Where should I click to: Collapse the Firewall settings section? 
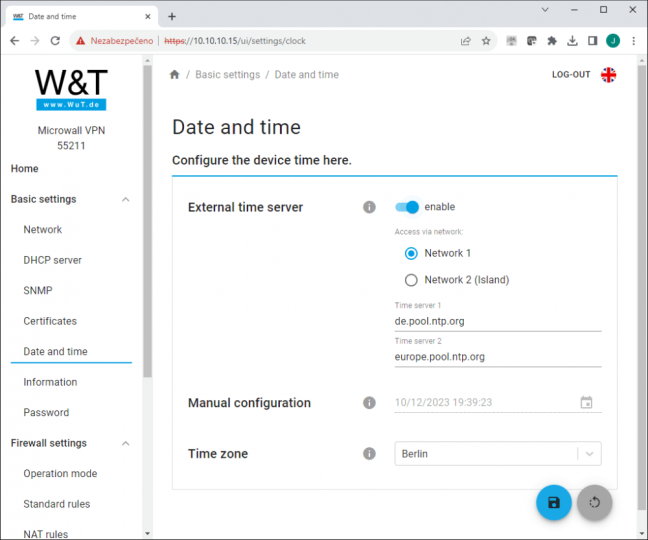tap(126, 443)
